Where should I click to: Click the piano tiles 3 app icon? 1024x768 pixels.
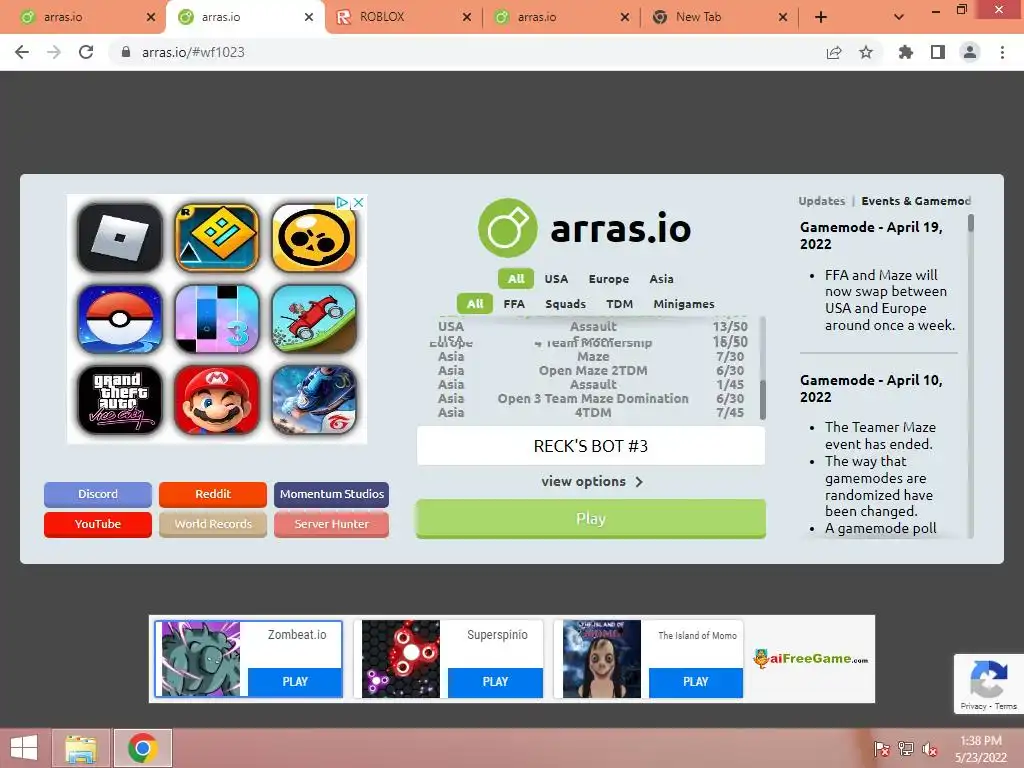click(x=217, y=319)
